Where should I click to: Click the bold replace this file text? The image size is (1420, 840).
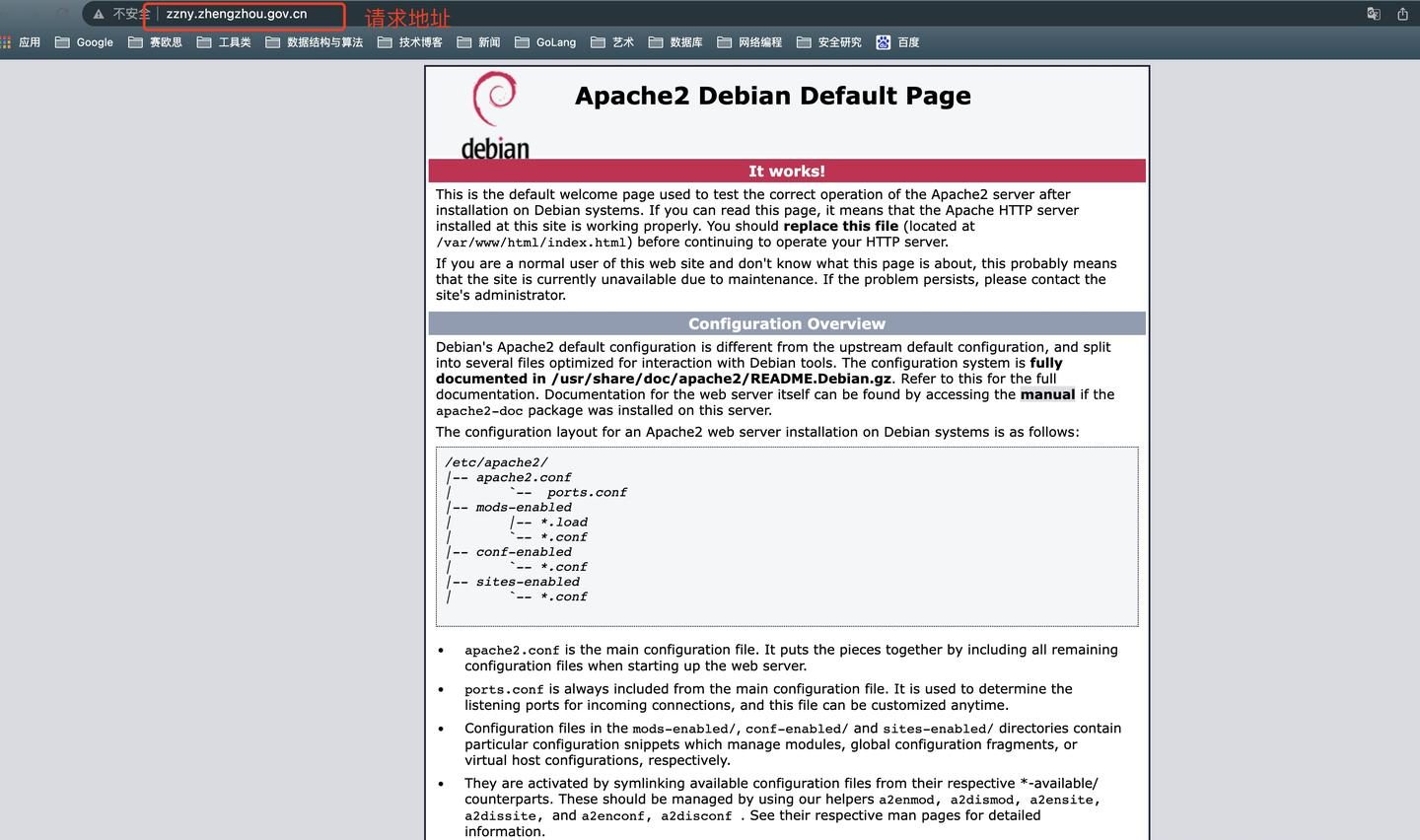coord(841,226)
